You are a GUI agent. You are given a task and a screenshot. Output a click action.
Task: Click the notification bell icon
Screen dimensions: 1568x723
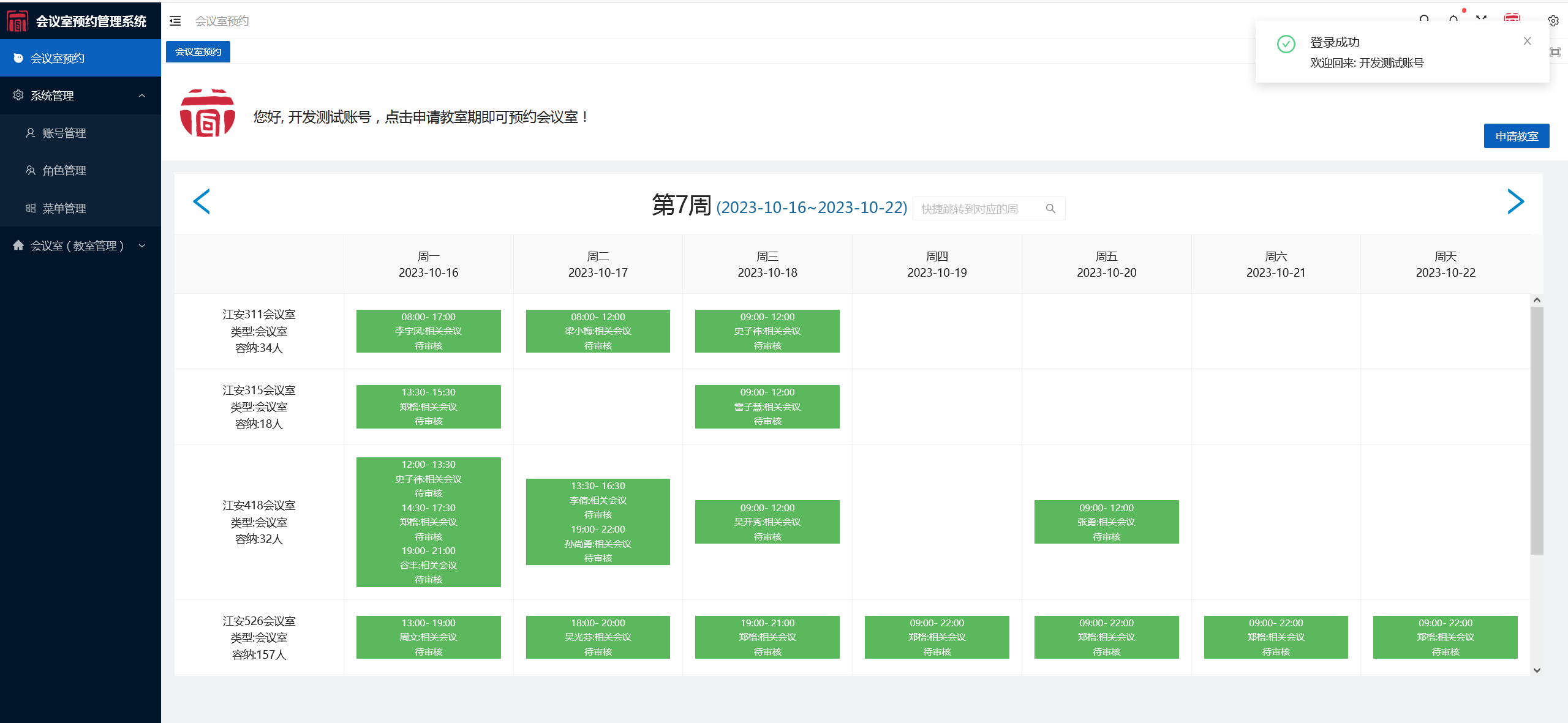(1453, 18)
